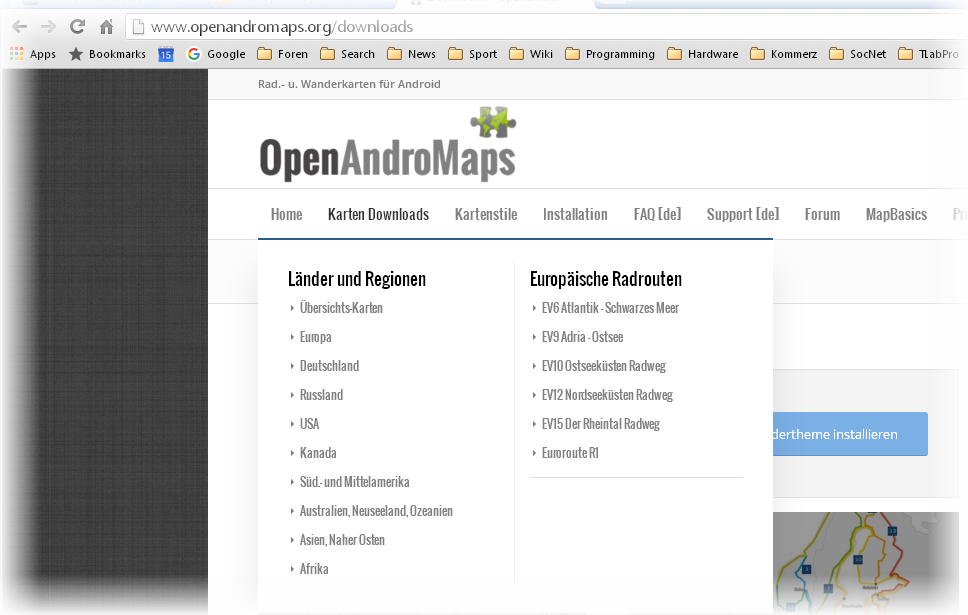Open Bookmarks star in bookmarks bar
968x615 pixels.
pyautogui.click(x=107, y=54)
